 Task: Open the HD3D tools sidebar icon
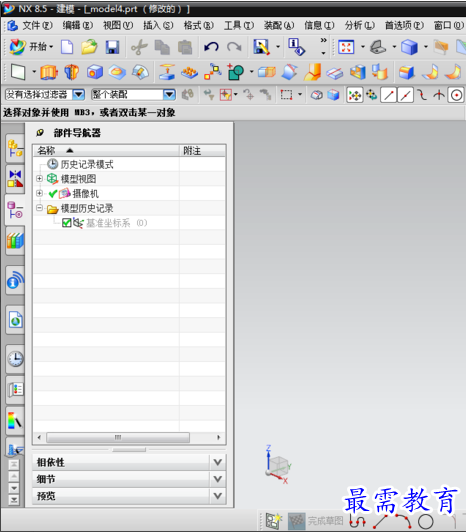click(15, 280)
